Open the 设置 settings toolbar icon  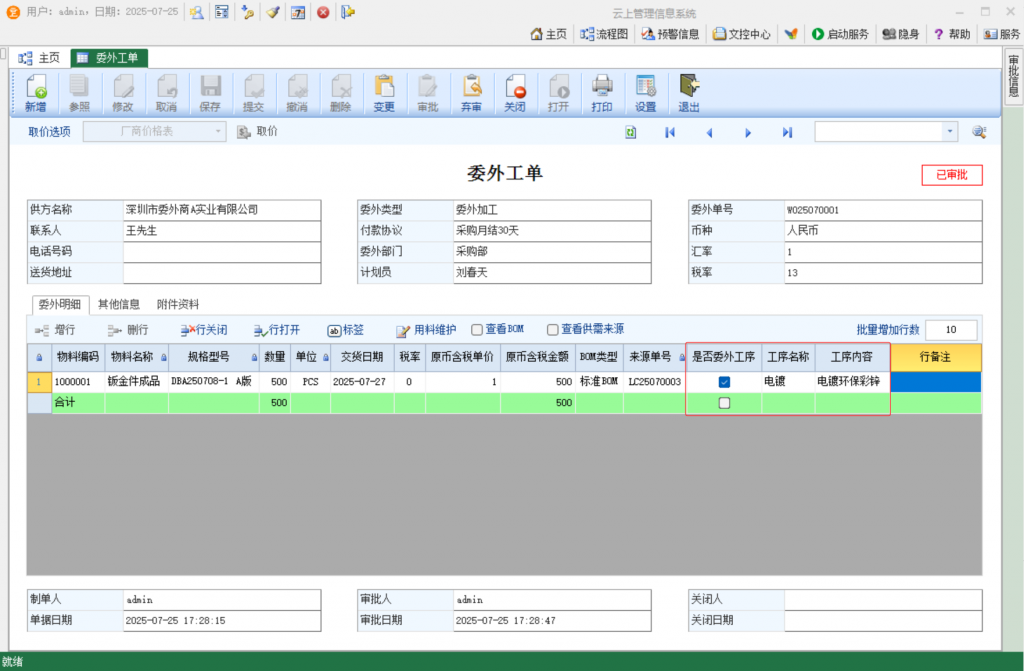point(645,93)
